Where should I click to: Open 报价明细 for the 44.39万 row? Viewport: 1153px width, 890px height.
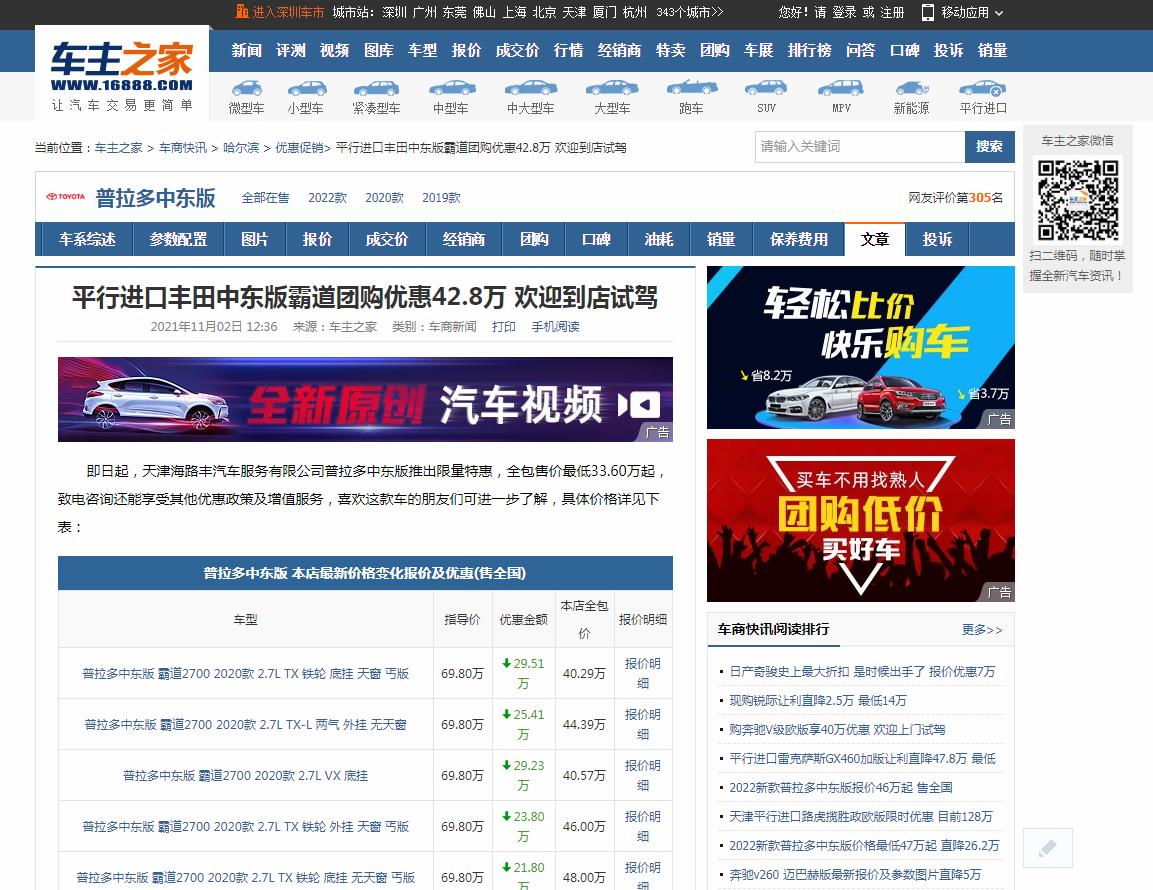click(643, 724)
